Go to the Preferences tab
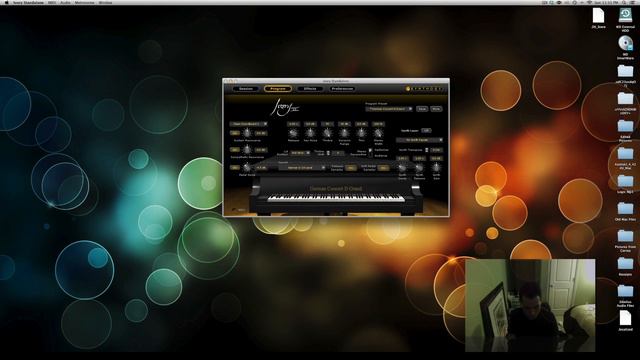 342,89
